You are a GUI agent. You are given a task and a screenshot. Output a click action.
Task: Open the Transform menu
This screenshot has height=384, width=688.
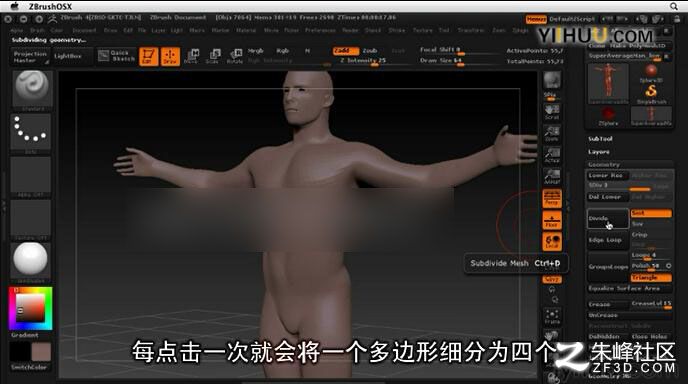click(471, 30)
